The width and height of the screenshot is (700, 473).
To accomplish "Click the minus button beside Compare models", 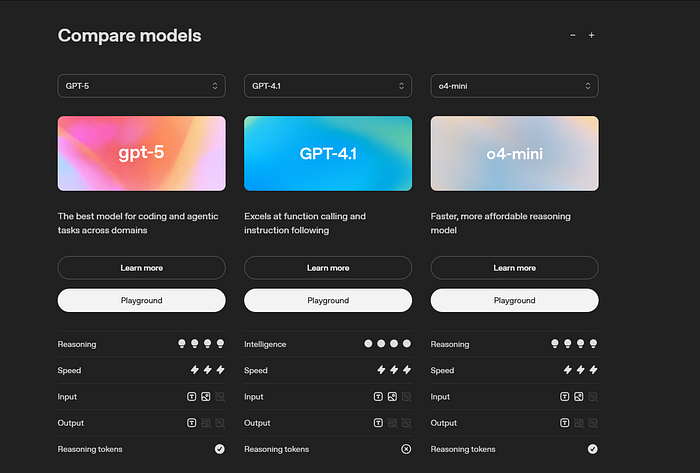I will click(x=573, y=35).
